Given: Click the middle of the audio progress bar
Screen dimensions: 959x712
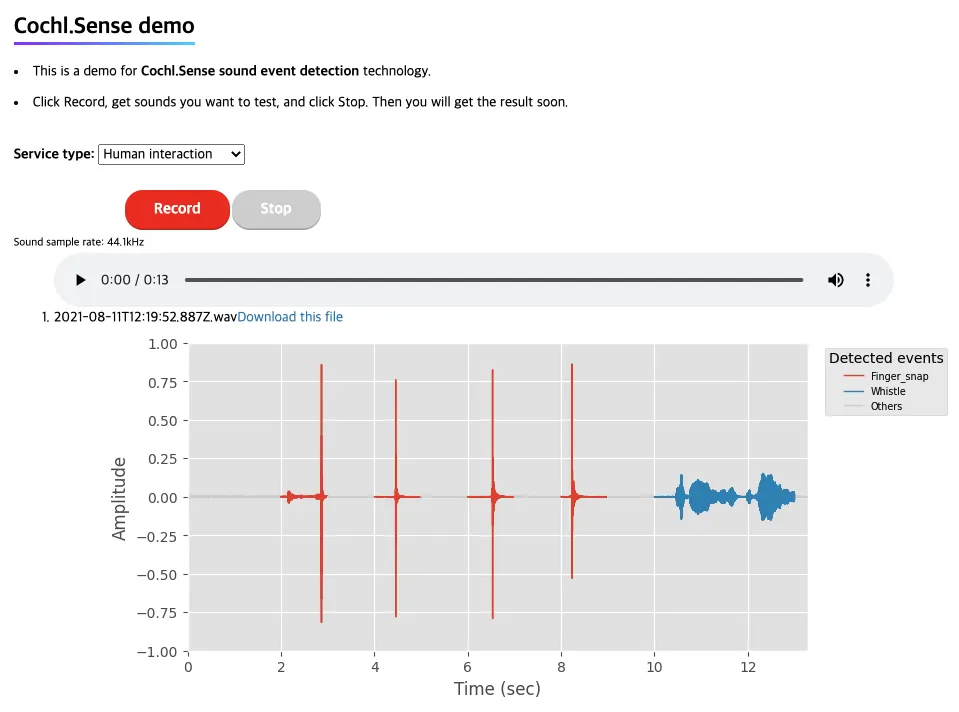Looking at the screenshot, I should (x=494, y=280).
